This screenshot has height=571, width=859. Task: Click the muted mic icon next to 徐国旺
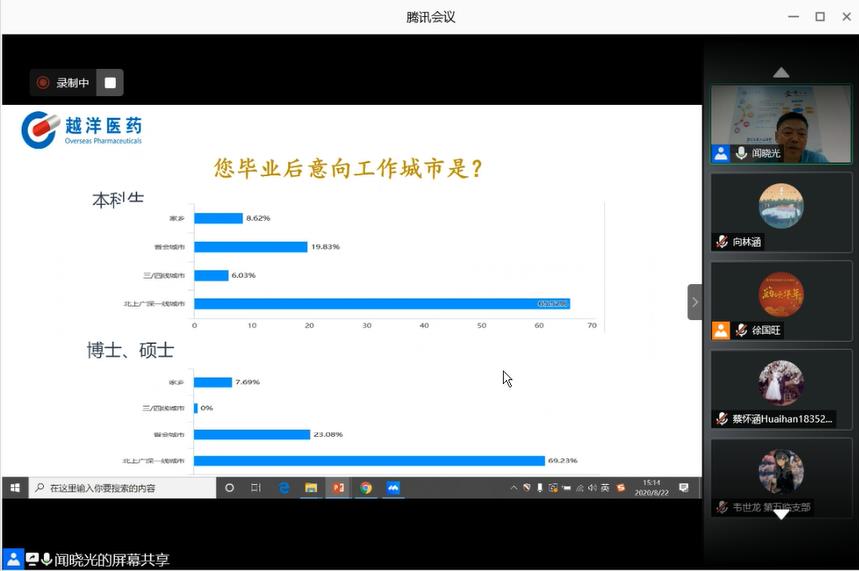pyautogui.click(x=741, y=330)
